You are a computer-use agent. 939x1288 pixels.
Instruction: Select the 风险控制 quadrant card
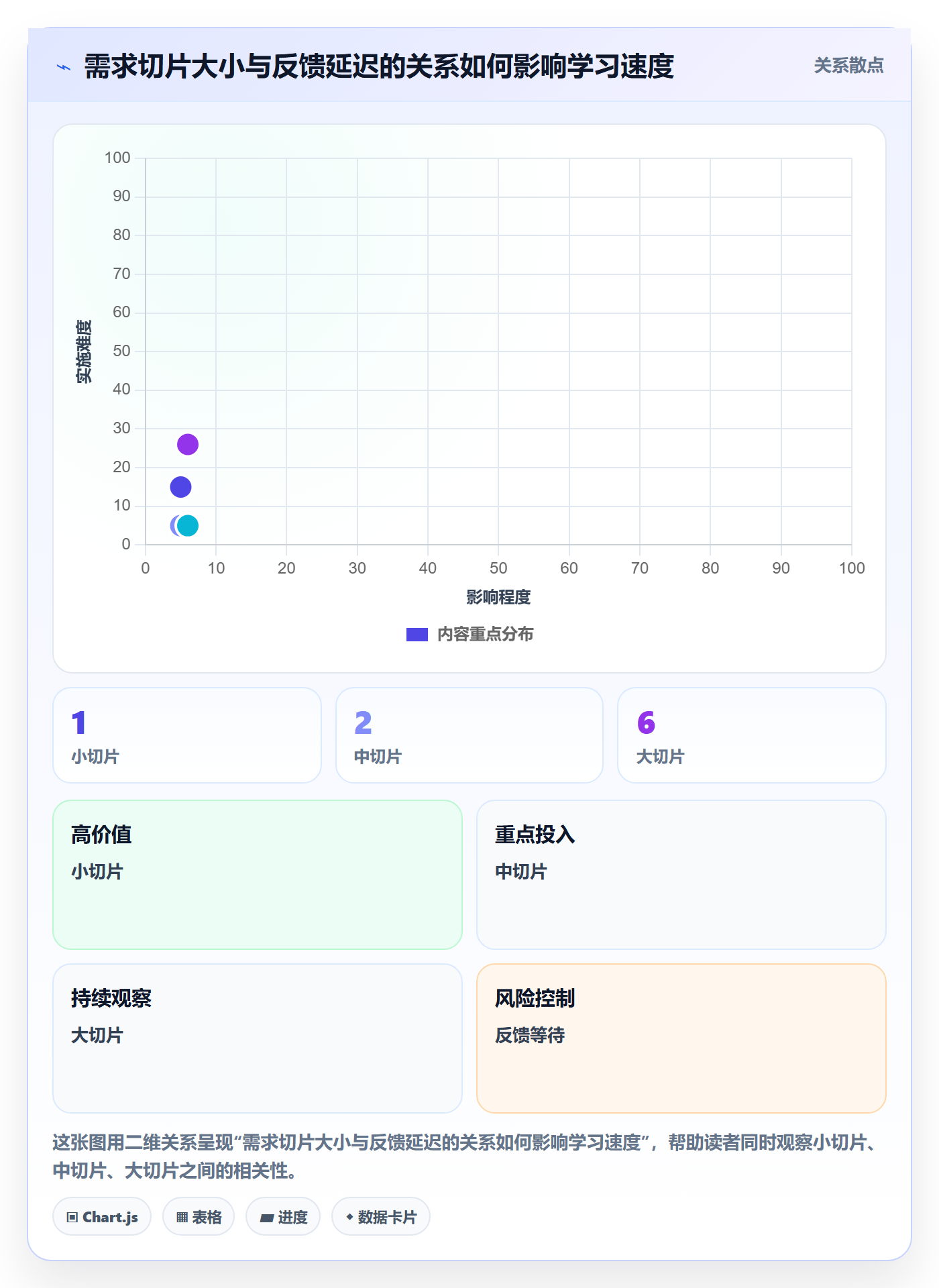point(681,1038)
